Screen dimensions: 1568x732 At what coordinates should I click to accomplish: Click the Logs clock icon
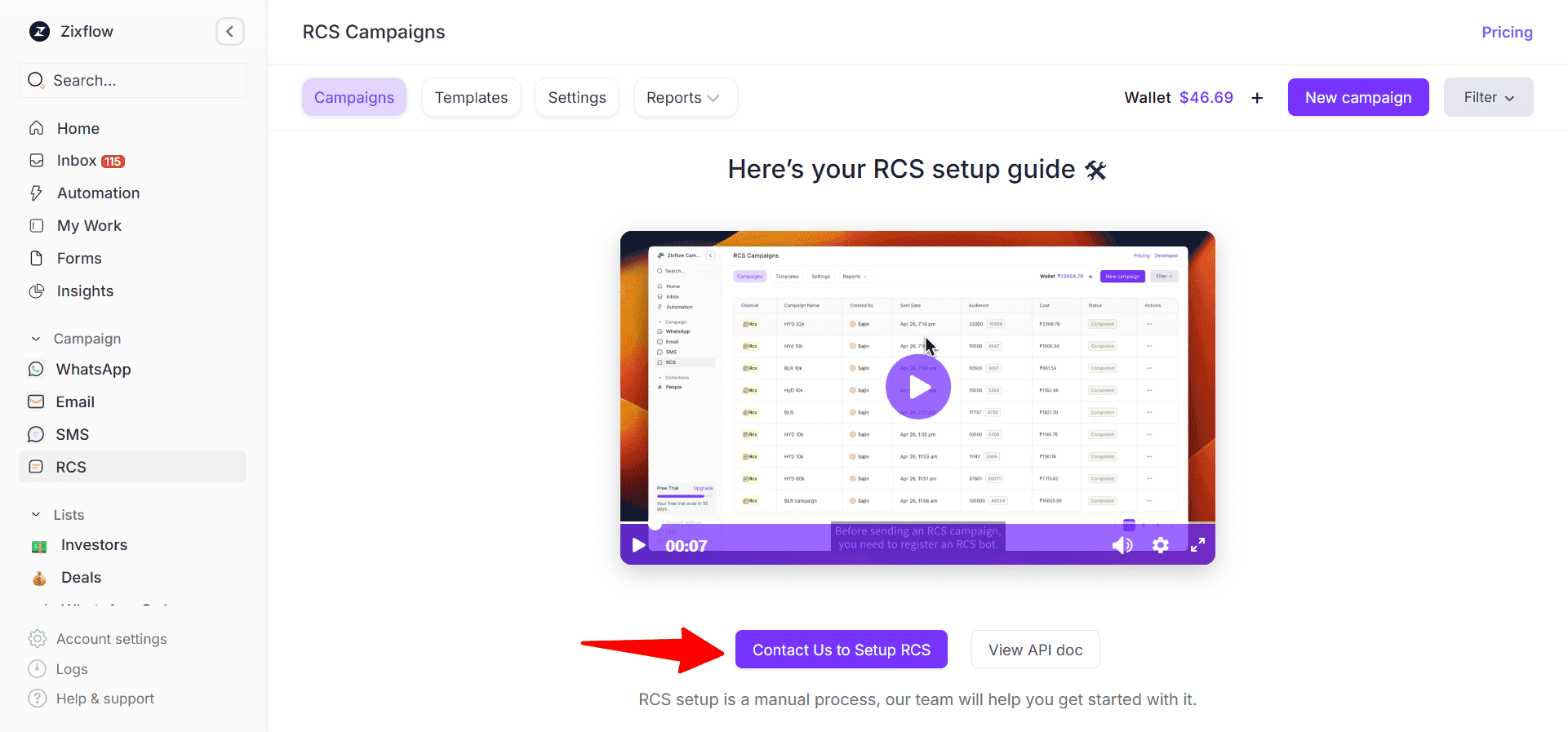tap(38, 669)
